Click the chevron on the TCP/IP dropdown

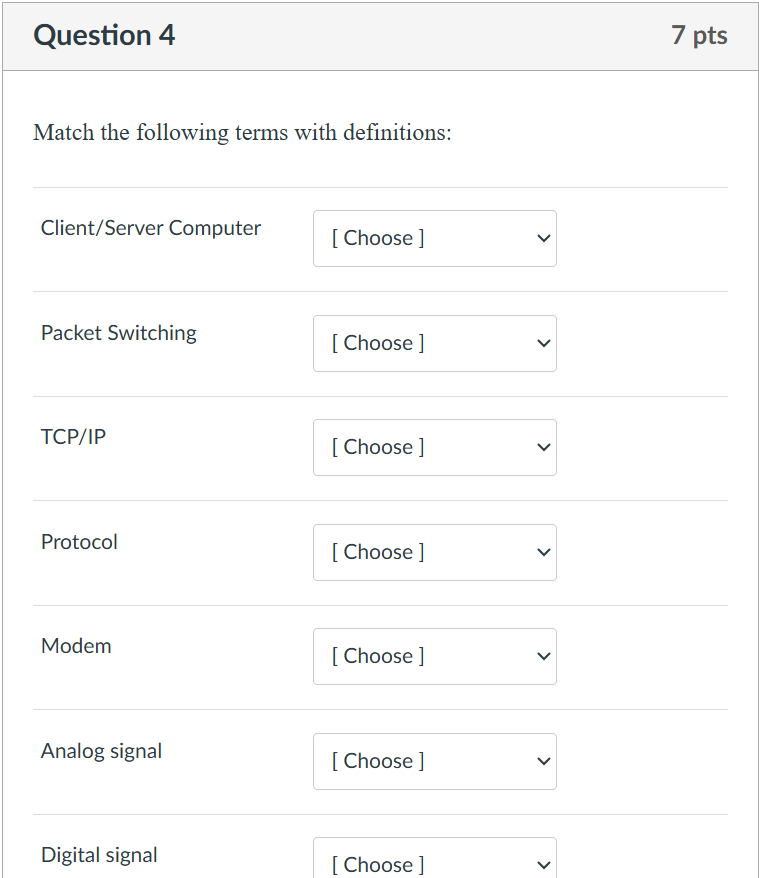click(541, 447)
